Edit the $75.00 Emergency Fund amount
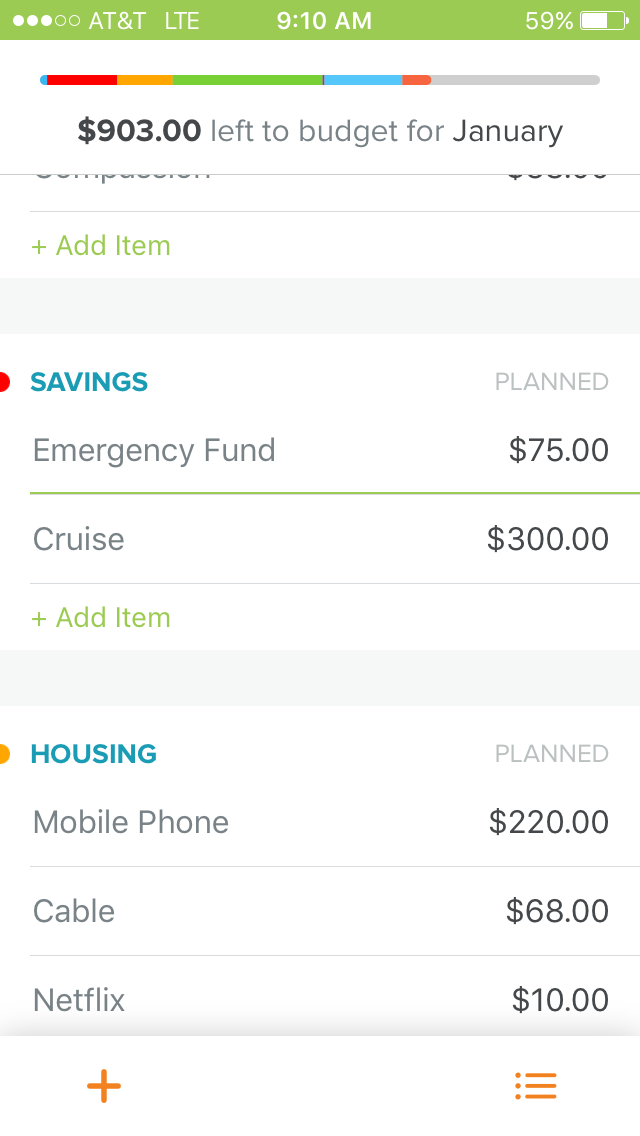 tap(558, 450)
